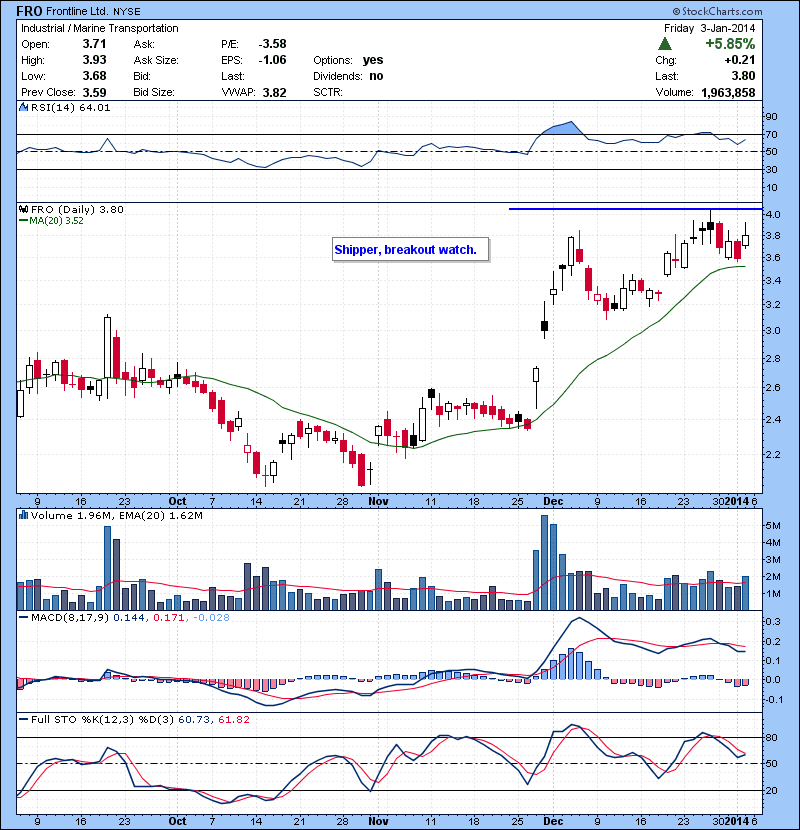Click the Volume value 1,963,858
The image size is (800, 830).
click(x=728, y=92)
